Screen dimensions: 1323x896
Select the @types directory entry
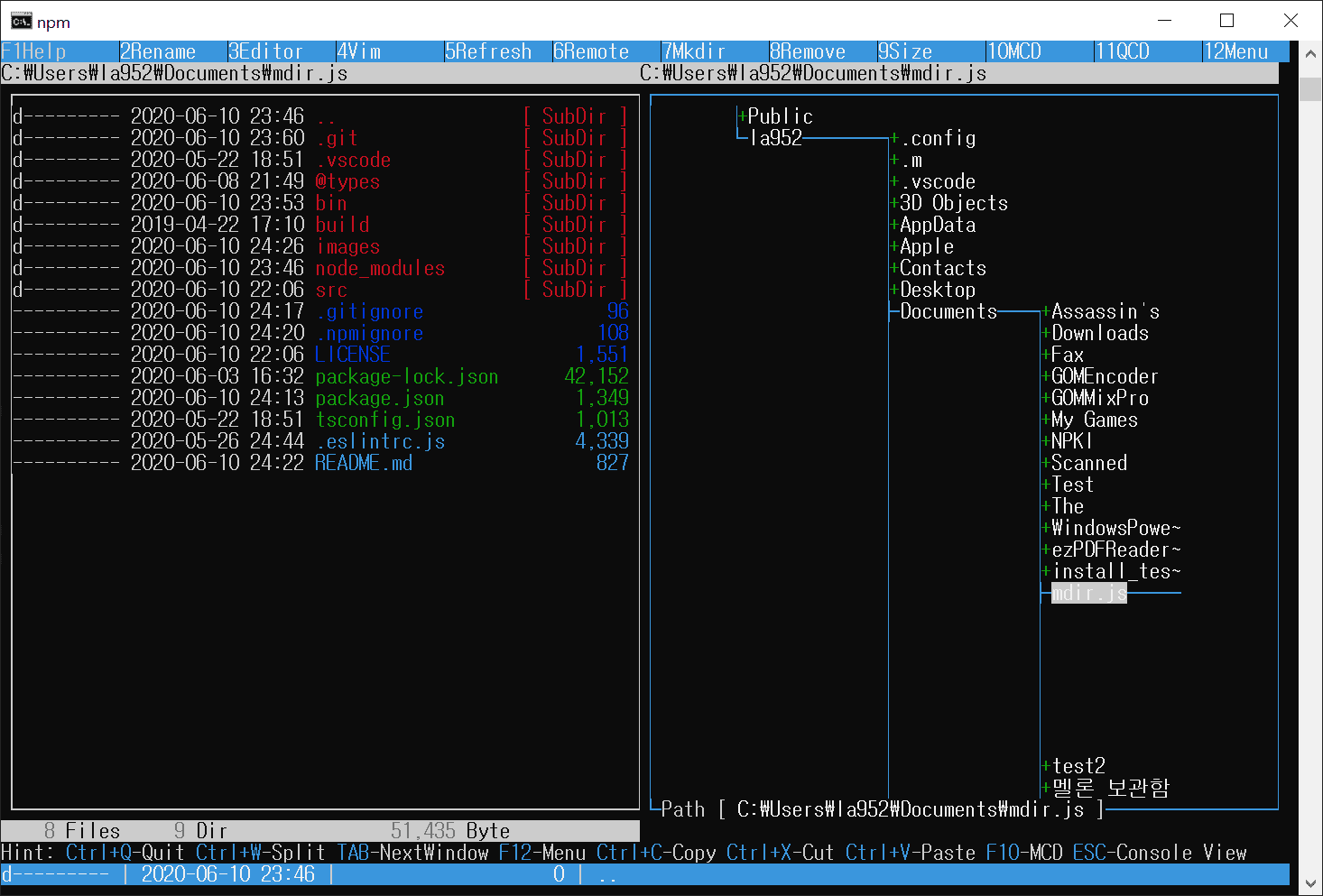coord(320,181)
